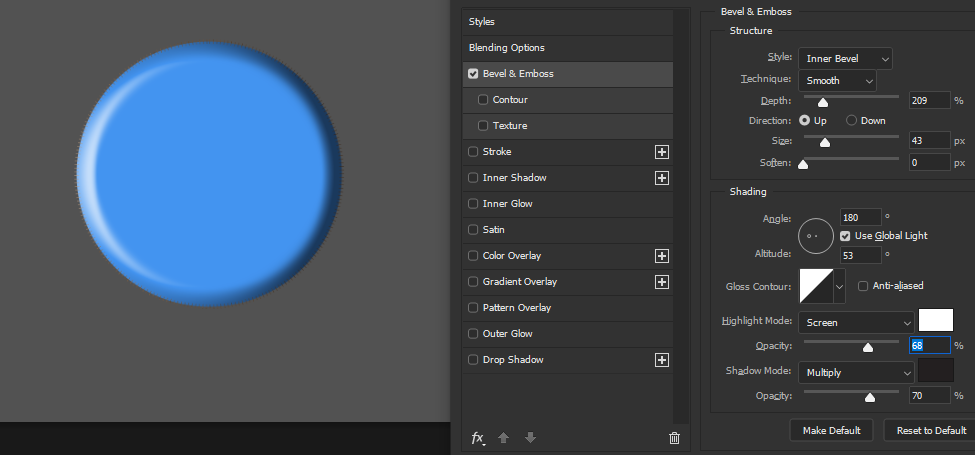Click the Reset to Default button
Screen dimensions: 975x455
(931, 430)
